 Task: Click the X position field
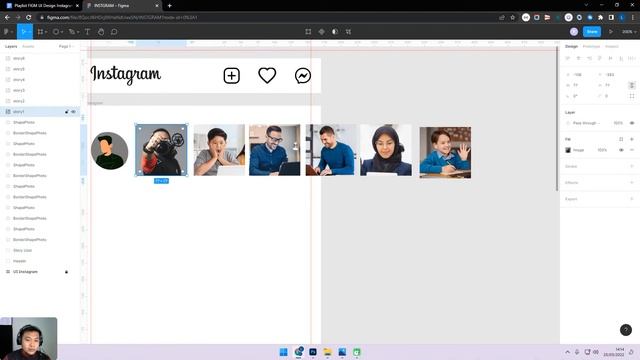[x=577, y=75]
